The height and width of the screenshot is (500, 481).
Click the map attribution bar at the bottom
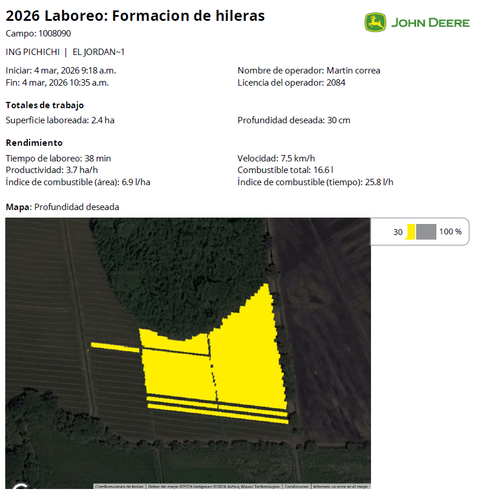point(232,486)
